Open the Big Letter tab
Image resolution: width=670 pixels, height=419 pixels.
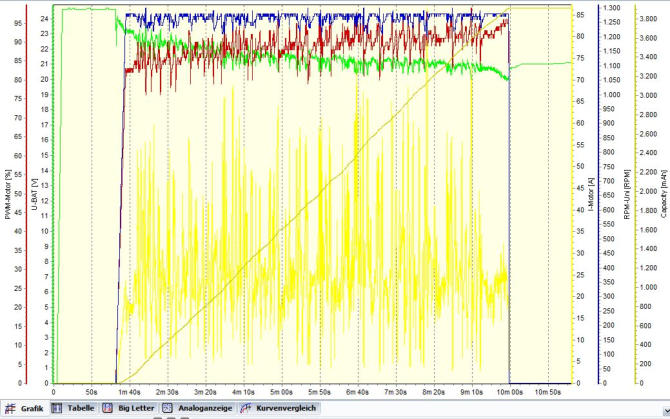(x=134, y=409)
